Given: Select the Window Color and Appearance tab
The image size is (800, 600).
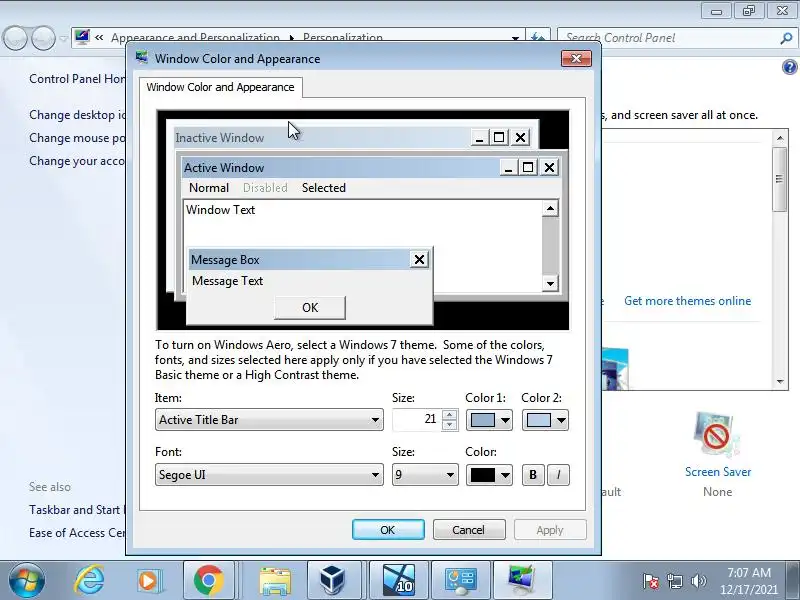Looking at the screenshot, I should pyautogui.click(x=220, y=87).
